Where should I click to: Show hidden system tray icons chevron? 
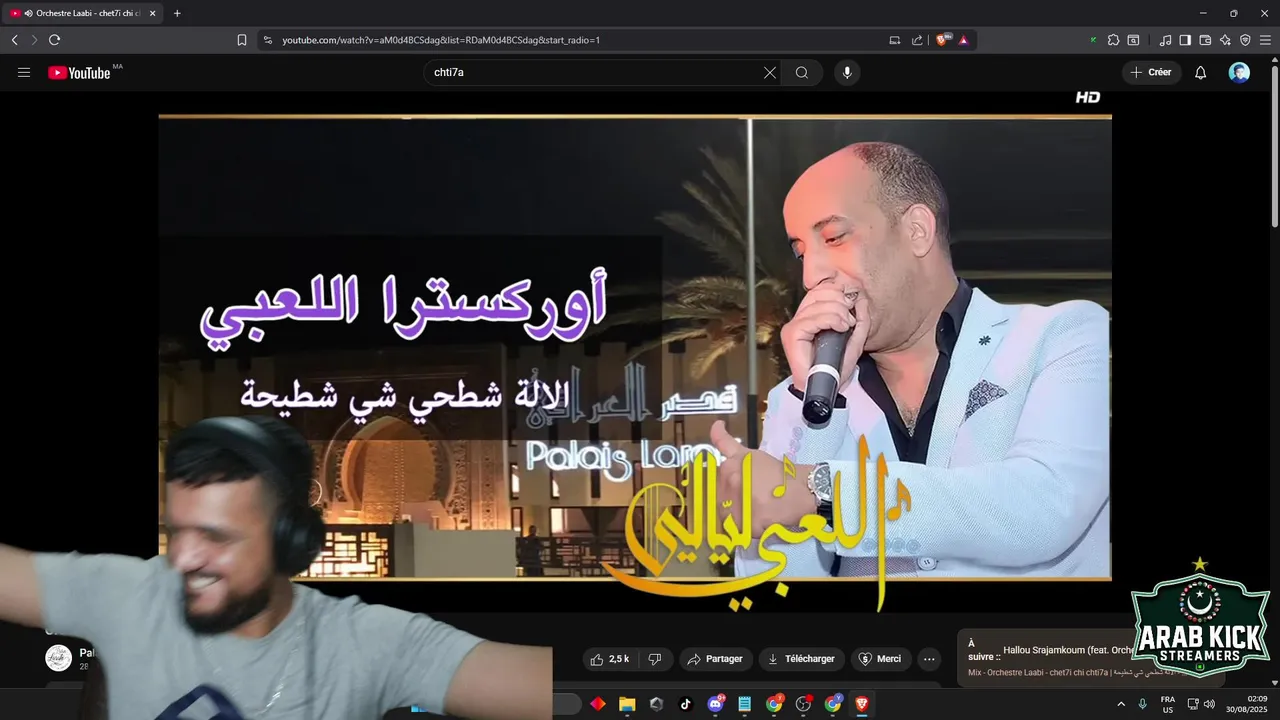pyautogui.click(x=1121, y=704)
